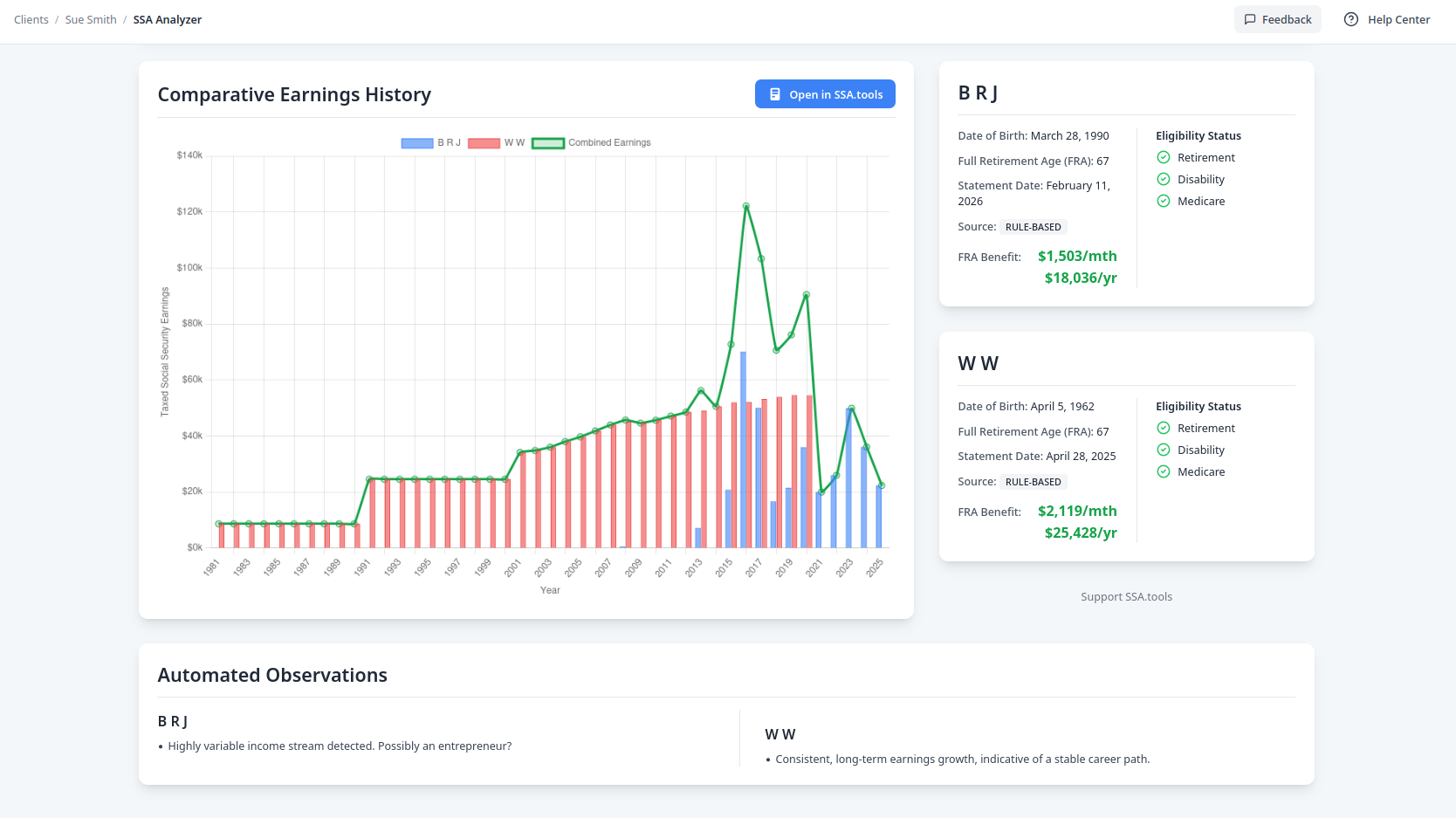Toggle B R J legend blue swatch
1456x818 pixels.
pyautogui.click(x=417, y=143)
